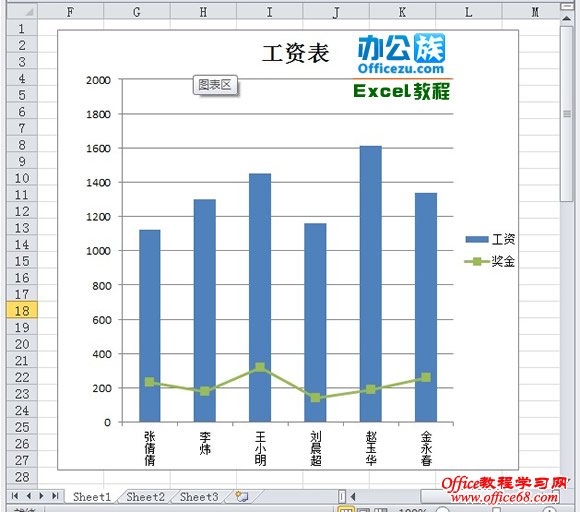Select column F header
The height and width of the screenshot is (512, 580).
(x=71, y=12)
